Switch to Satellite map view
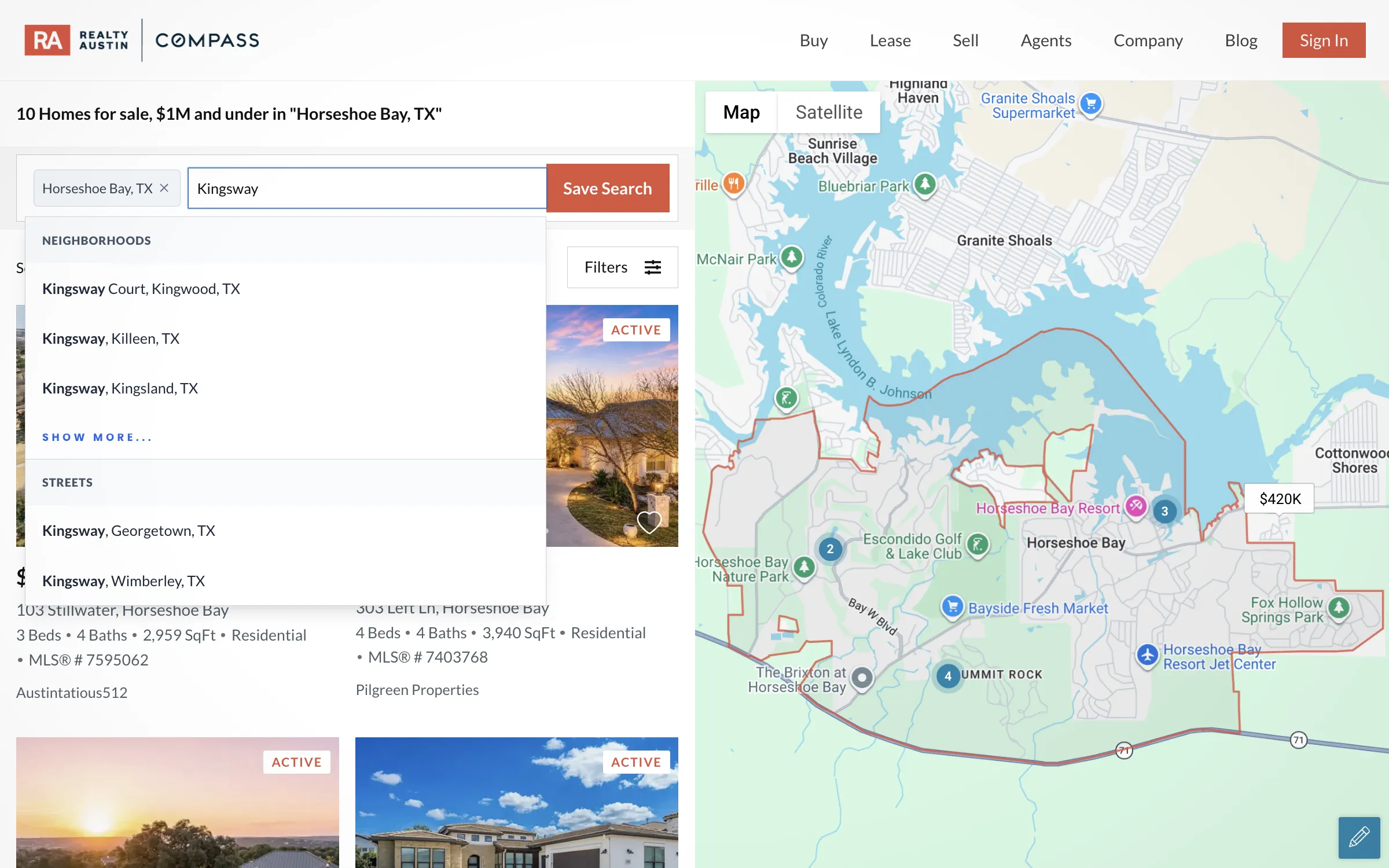Viewport: 1389px width, 868px height. coord(829,112)
